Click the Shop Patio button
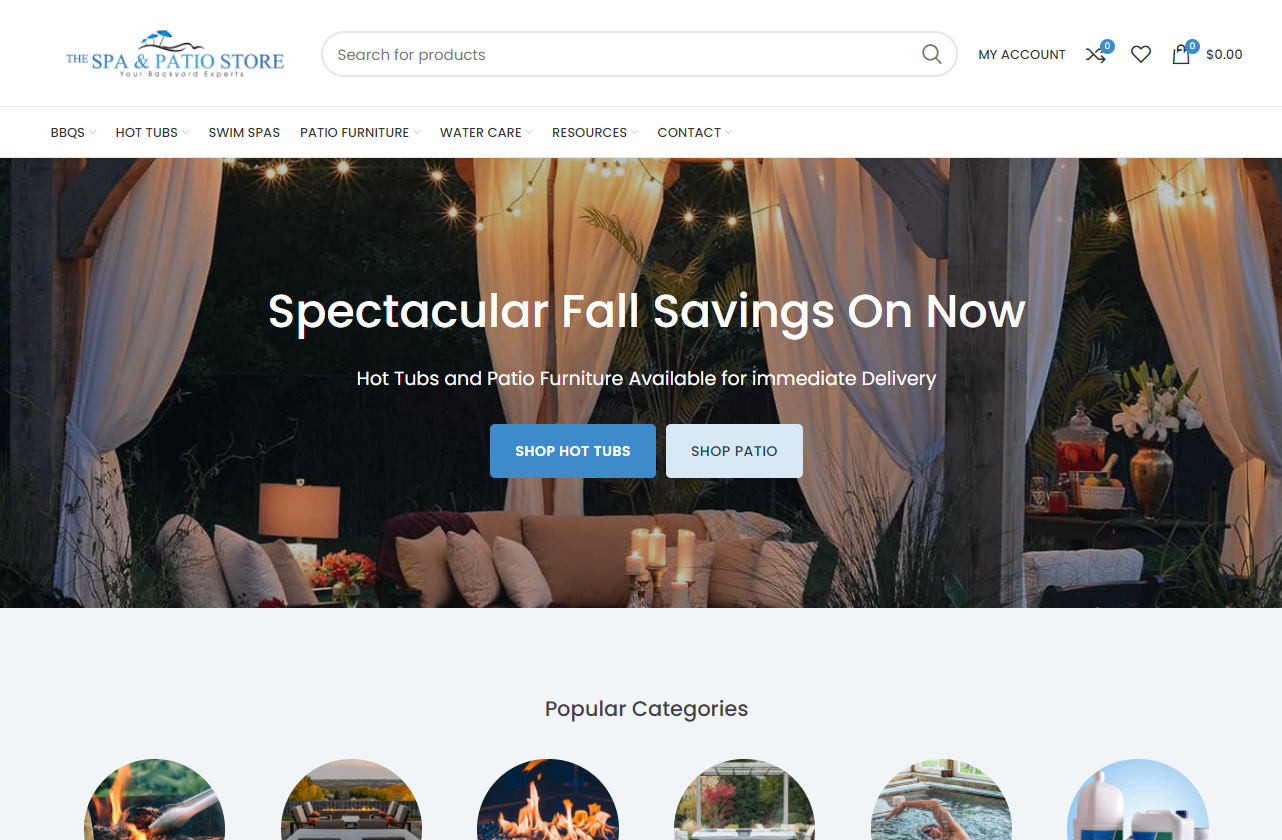The height and width of the screenshot is (840, 1282). 734,451
